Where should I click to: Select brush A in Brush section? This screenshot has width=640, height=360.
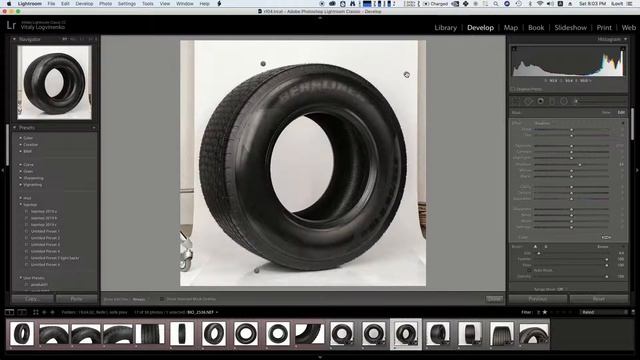(536, 247)
